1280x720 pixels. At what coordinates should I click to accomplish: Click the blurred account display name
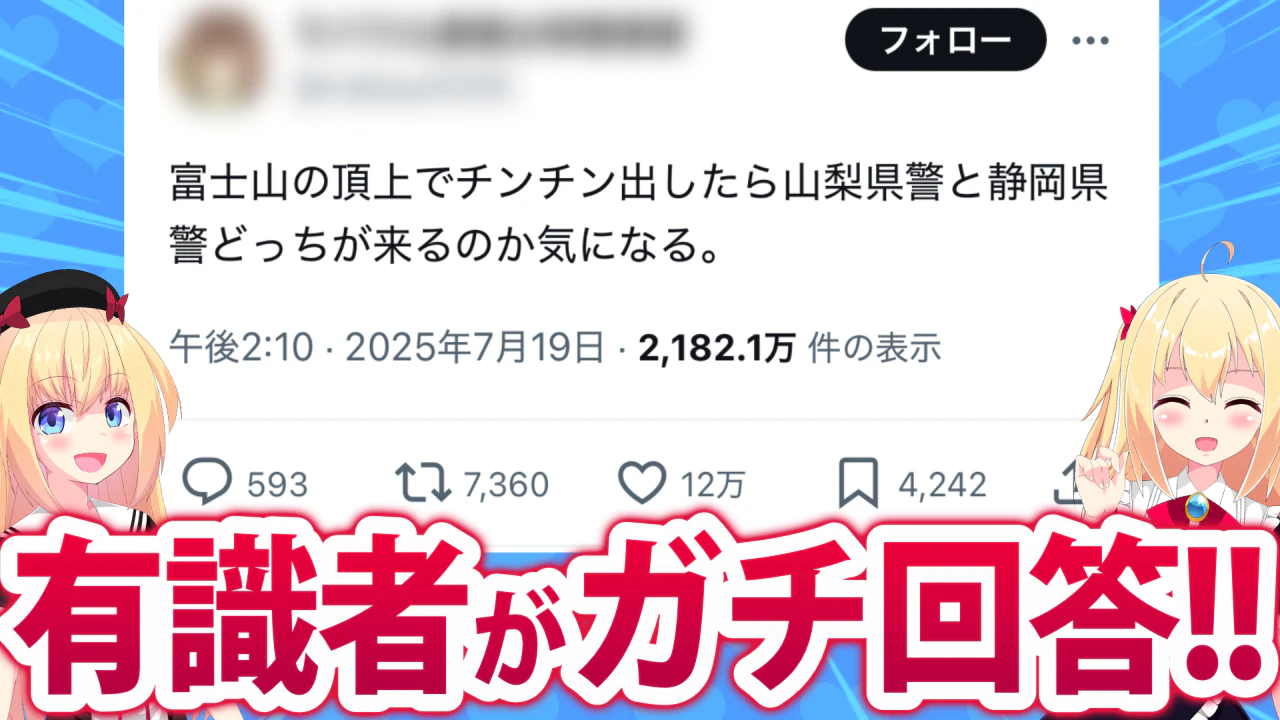click(490, 34)
